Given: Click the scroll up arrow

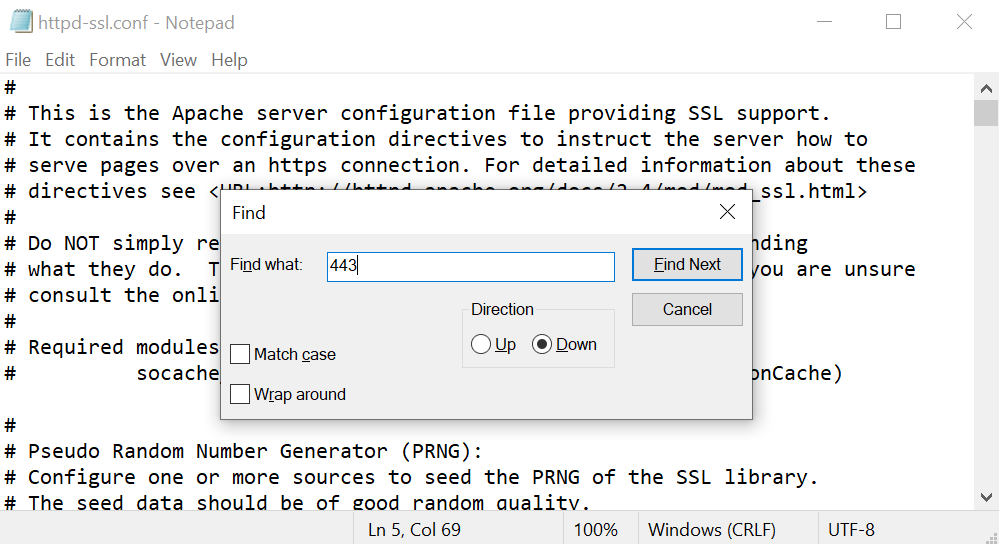Looking at the screenshot, I should pyautogui.click(x=986, y=89).
